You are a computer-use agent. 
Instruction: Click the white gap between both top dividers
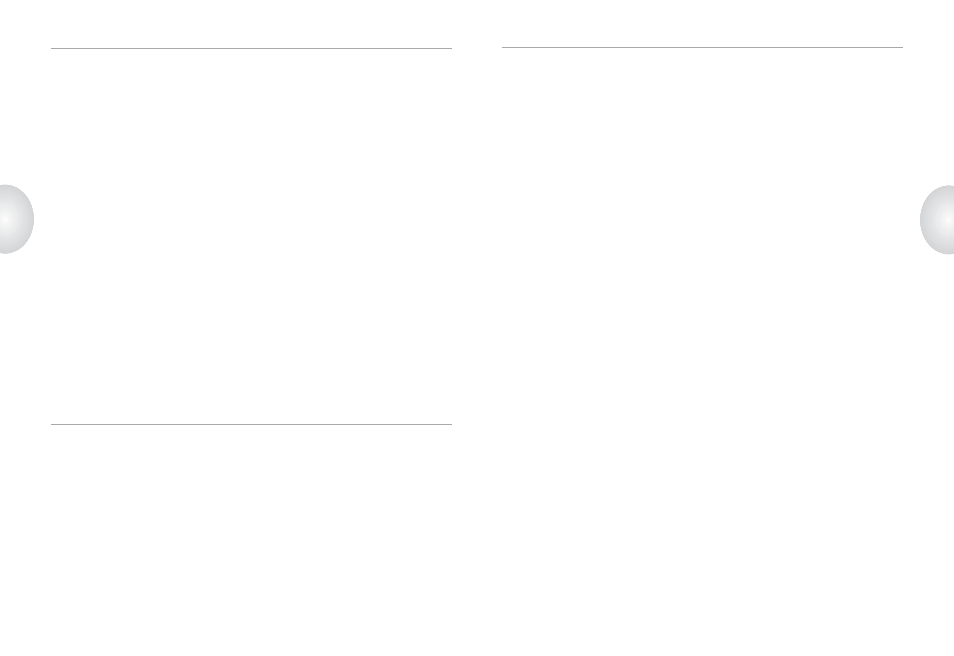pyautogui.click(x=477, y=47)
